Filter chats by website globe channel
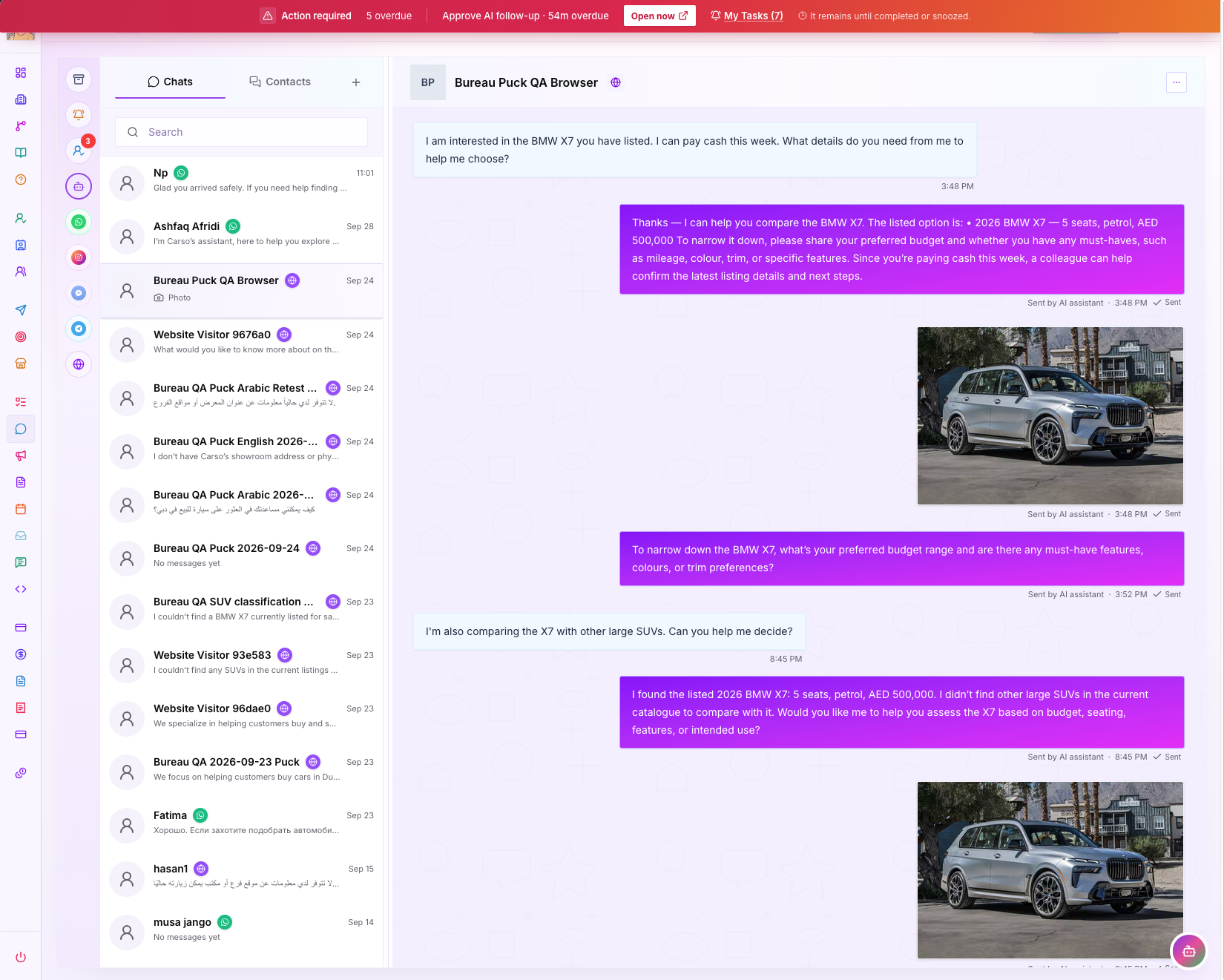This screenshot has width=1224, height=980. (79, 364)
